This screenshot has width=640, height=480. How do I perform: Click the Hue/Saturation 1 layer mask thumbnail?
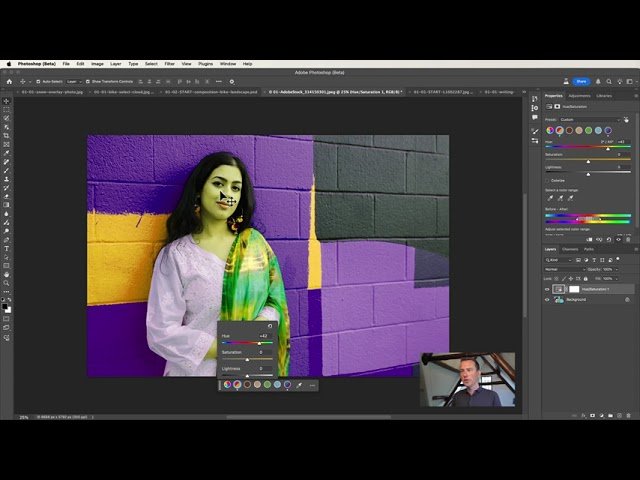(574, 289)
